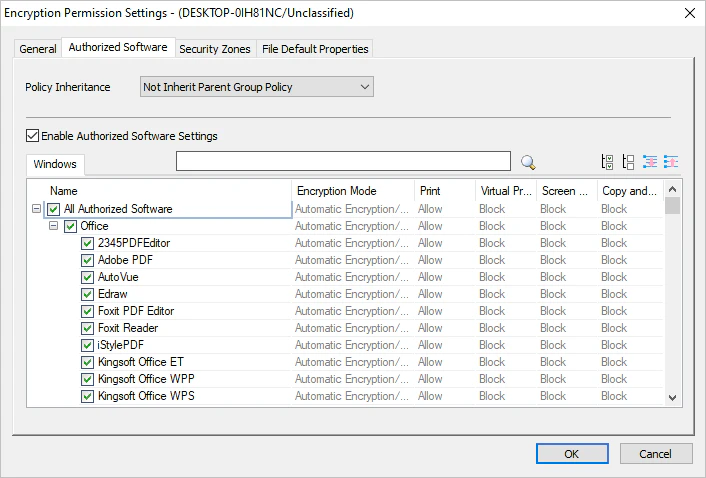This screenshot has height=478, width=706.
Task: Click the Print column header
Action: [445, 191]
